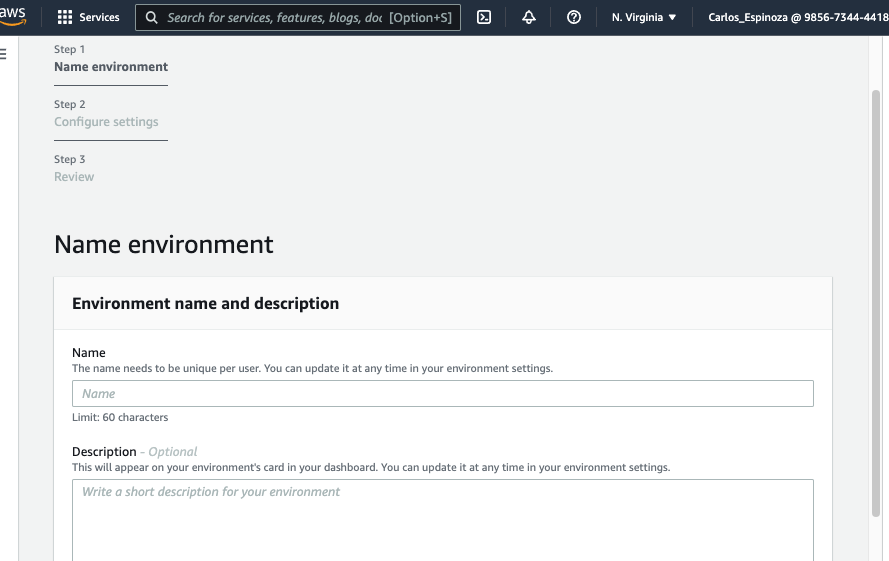This screenshot has width=889, height=561.
Task: Go to Step 2 Configure settings
Action: (x=106, y=121)
